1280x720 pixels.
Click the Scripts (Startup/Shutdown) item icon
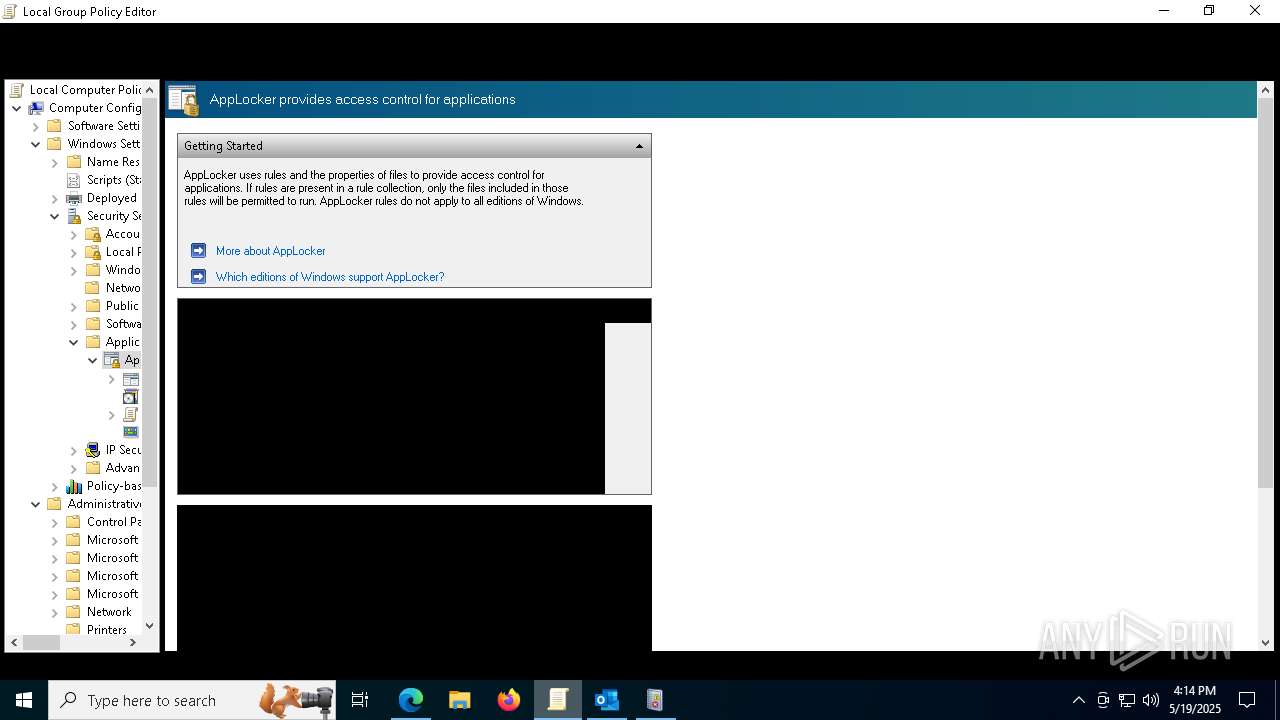(73, 180)
